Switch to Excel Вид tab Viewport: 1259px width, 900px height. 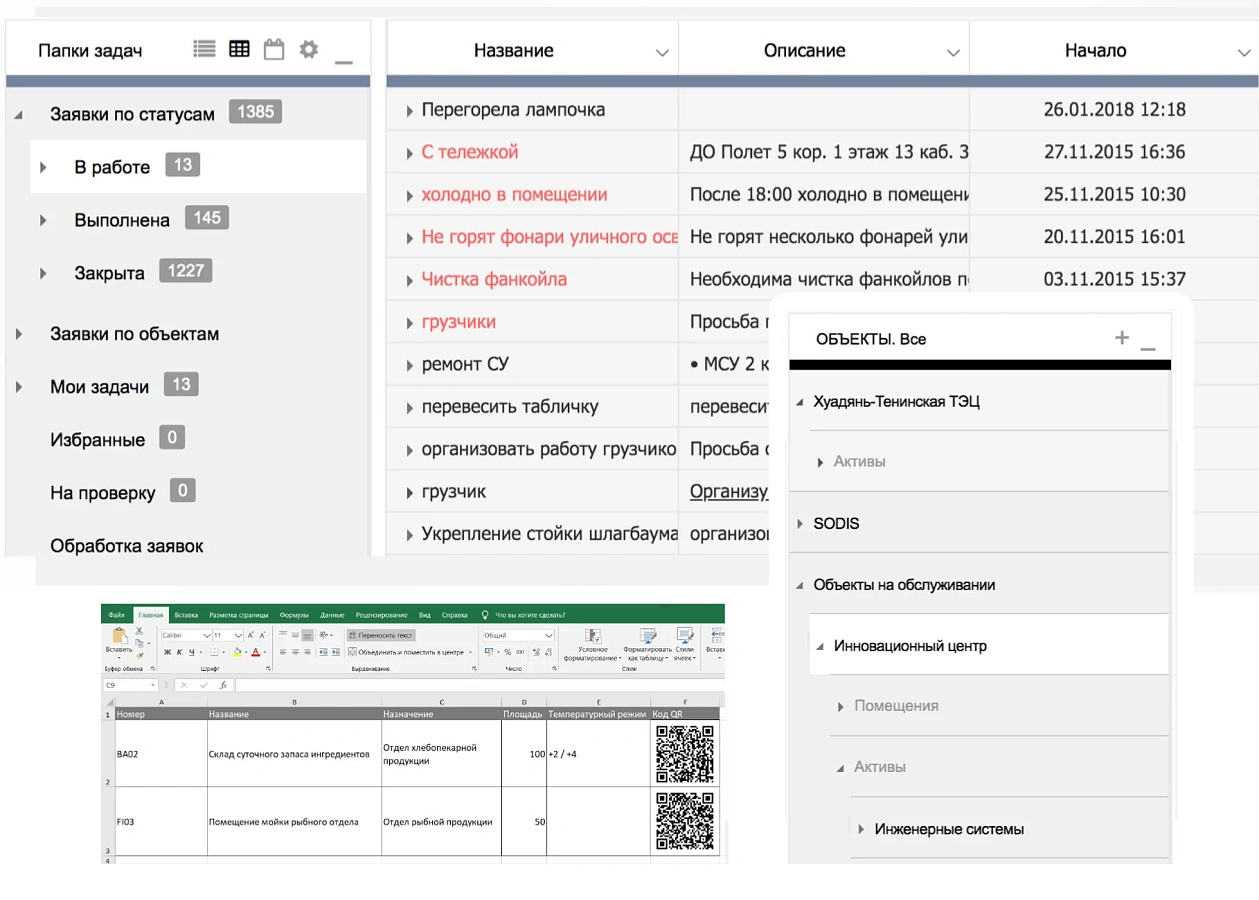click(x=425, y=615)
